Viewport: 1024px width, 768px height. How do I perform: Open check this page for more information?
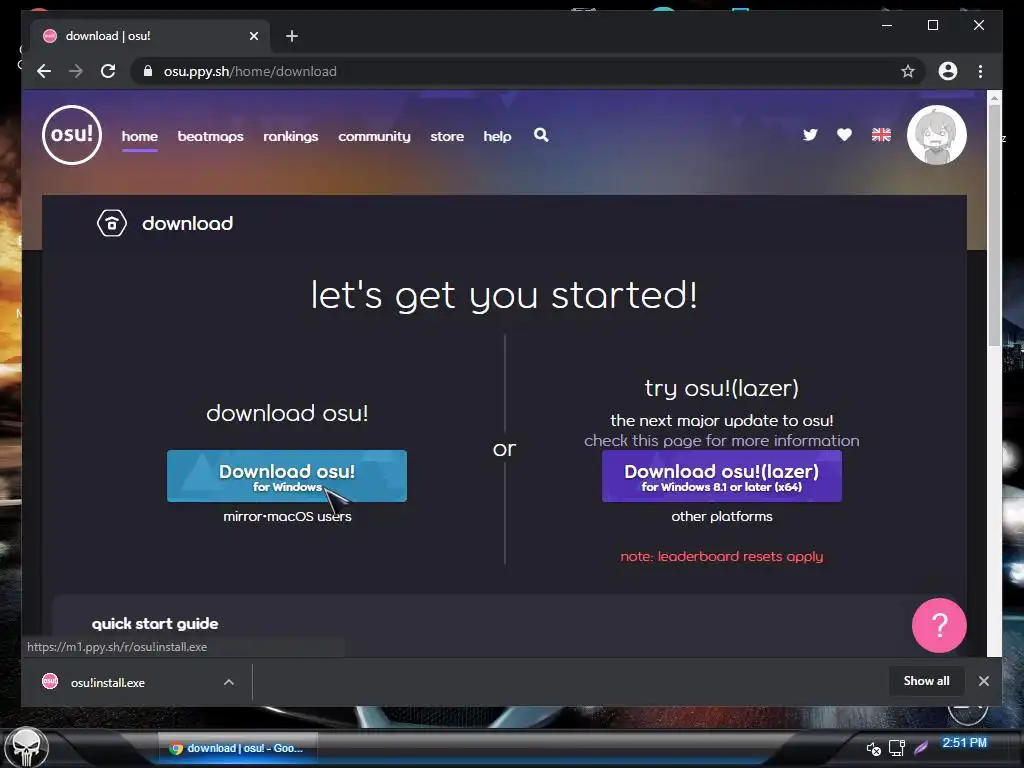(x=722, y=441)
